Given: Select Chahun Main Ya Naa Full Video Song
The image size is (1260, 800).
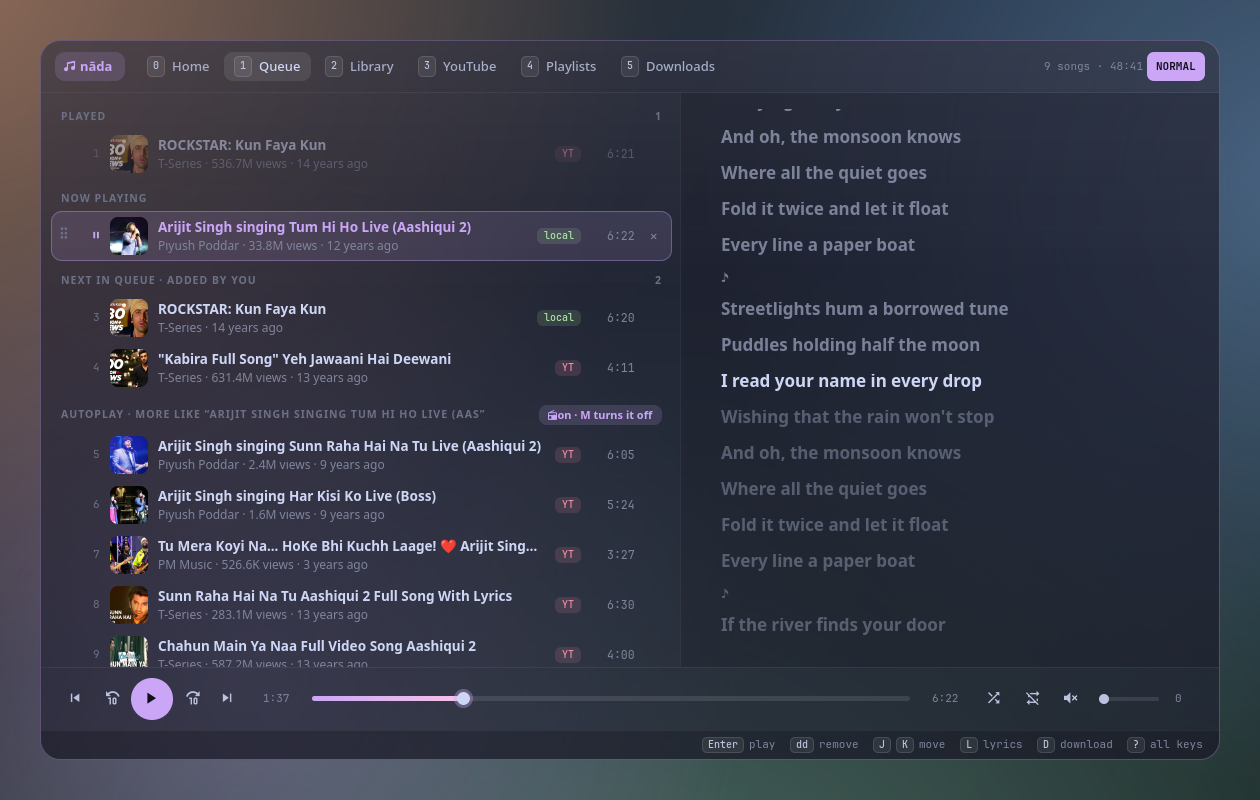Looking at the screenshot, I should [x=361, y=651].
